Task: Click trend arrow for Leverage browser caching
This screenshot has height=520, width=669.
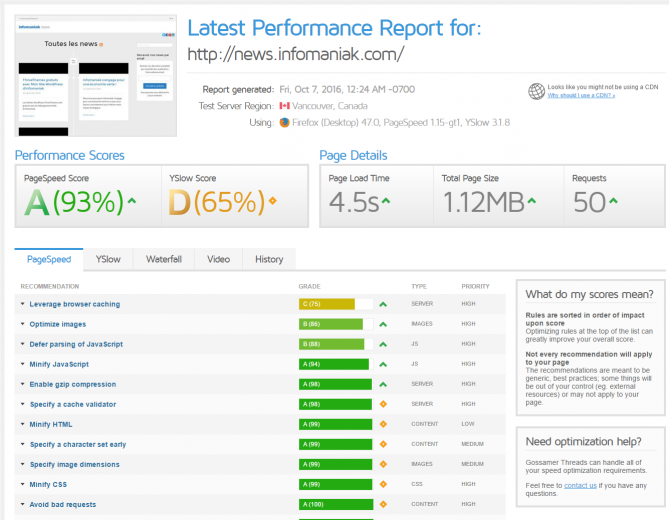Action: 383,304
